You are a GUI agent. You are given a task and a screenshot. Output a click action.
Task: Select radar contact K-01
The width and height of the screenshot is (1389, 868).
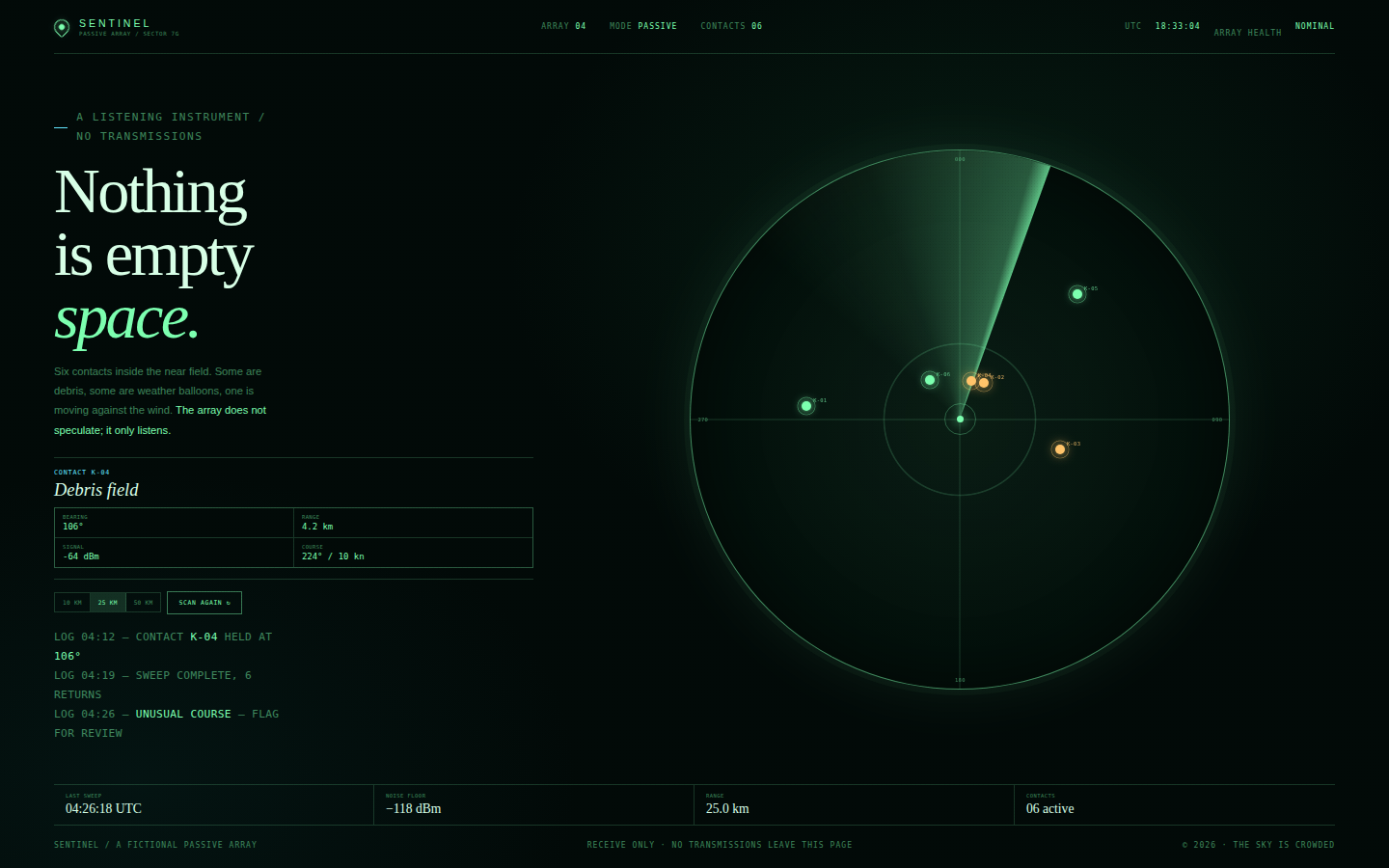pos(806,406)
